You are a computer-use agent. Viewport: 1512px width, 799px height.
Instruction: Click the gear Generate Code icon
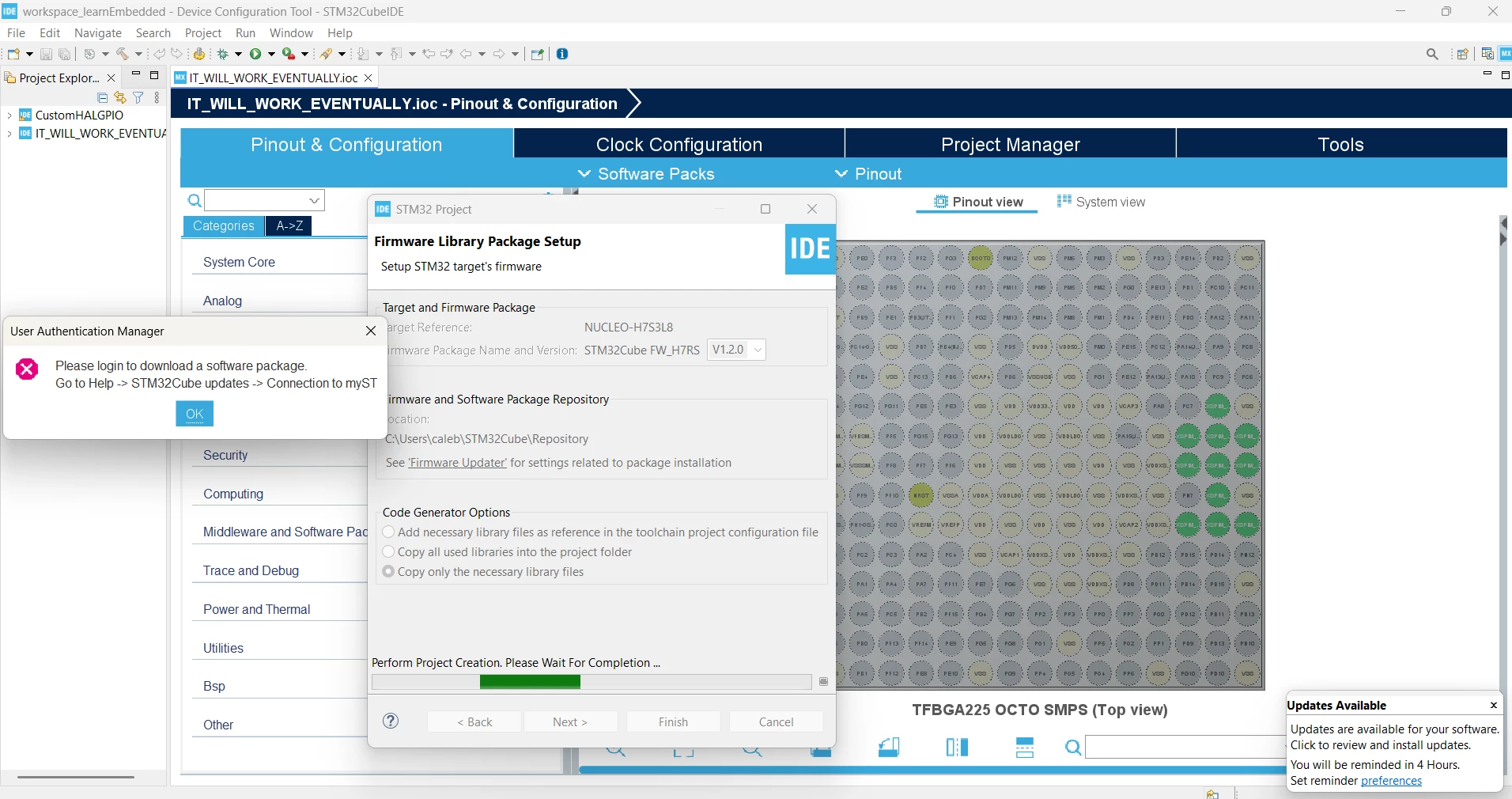point(199,54)
